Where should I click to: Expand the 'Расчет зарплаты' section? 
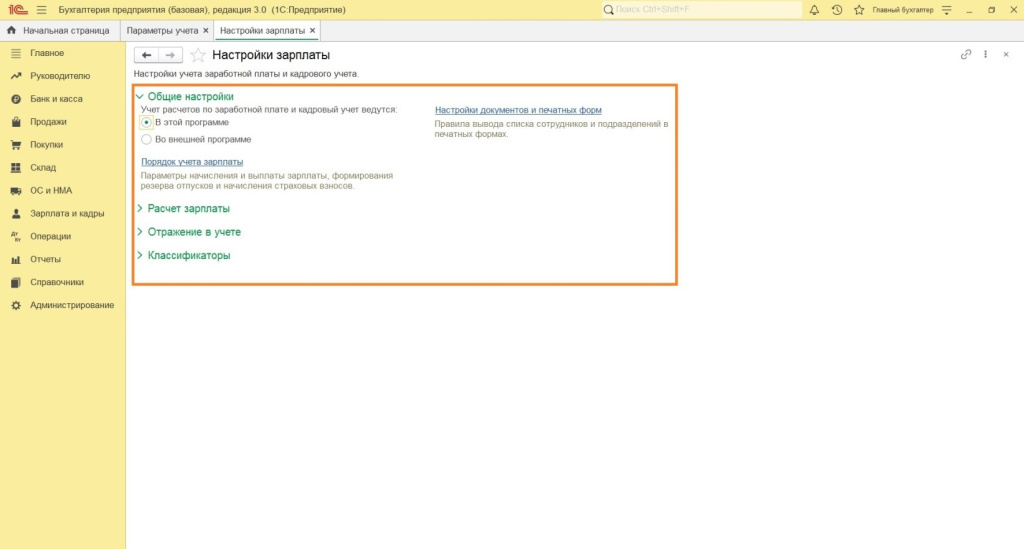[x=188, y=209]
